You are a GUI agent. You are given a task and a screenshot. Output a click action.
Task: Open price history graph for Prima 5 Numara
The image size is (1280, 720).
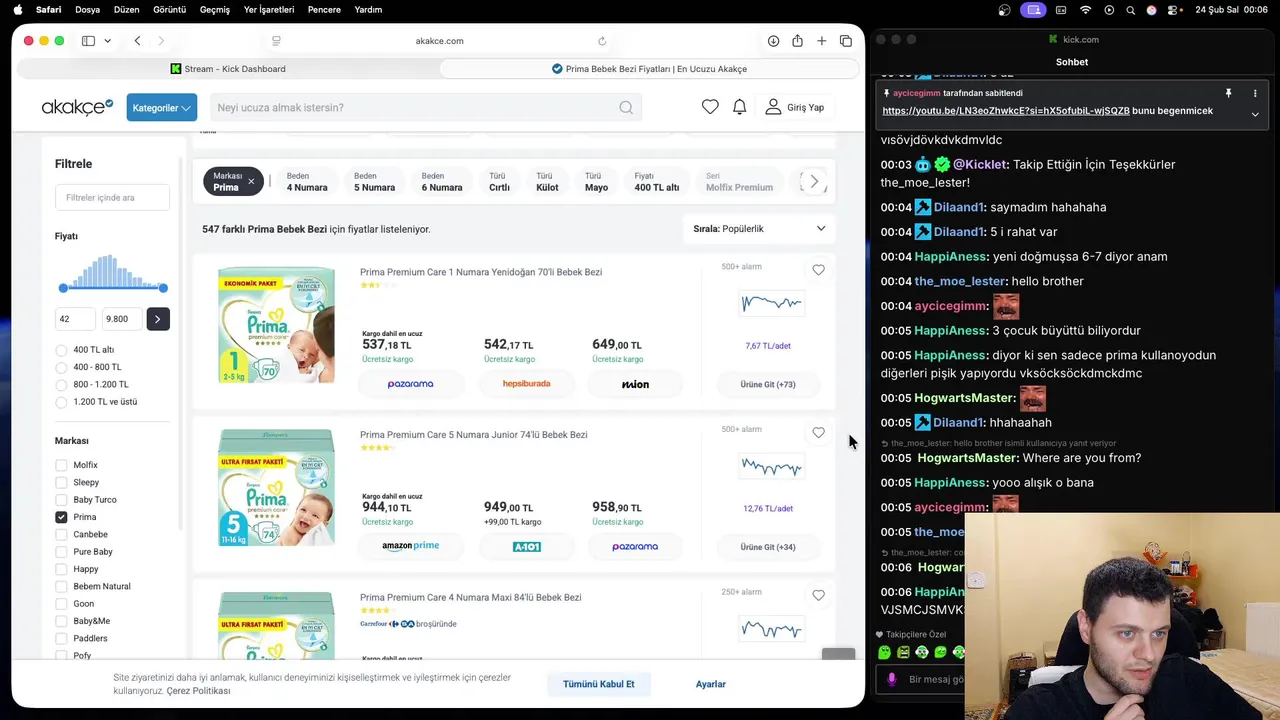point(771,466)
